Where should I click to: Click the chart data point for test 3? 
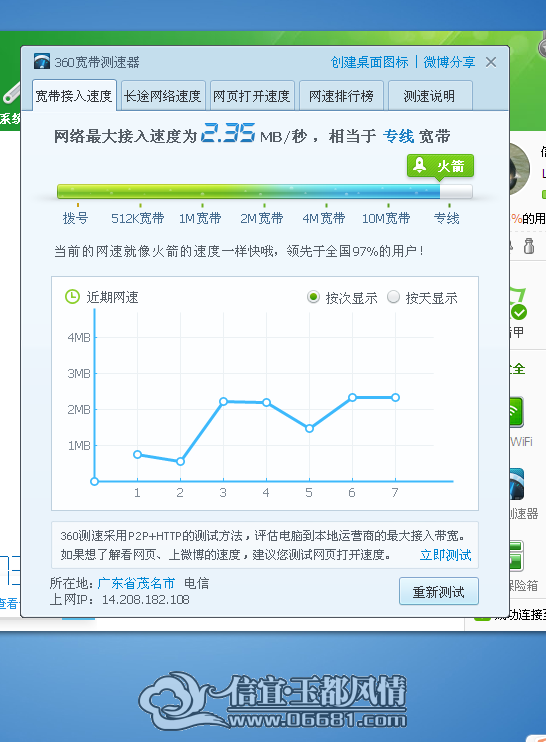tap(223, 401)
